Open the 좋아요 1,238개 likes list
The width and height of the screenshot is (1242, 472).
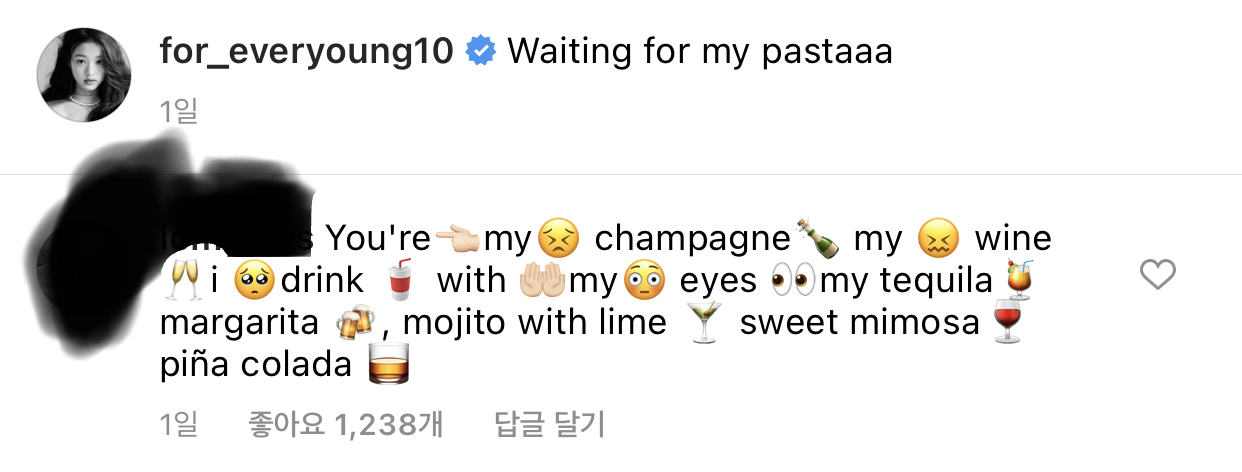345,425
